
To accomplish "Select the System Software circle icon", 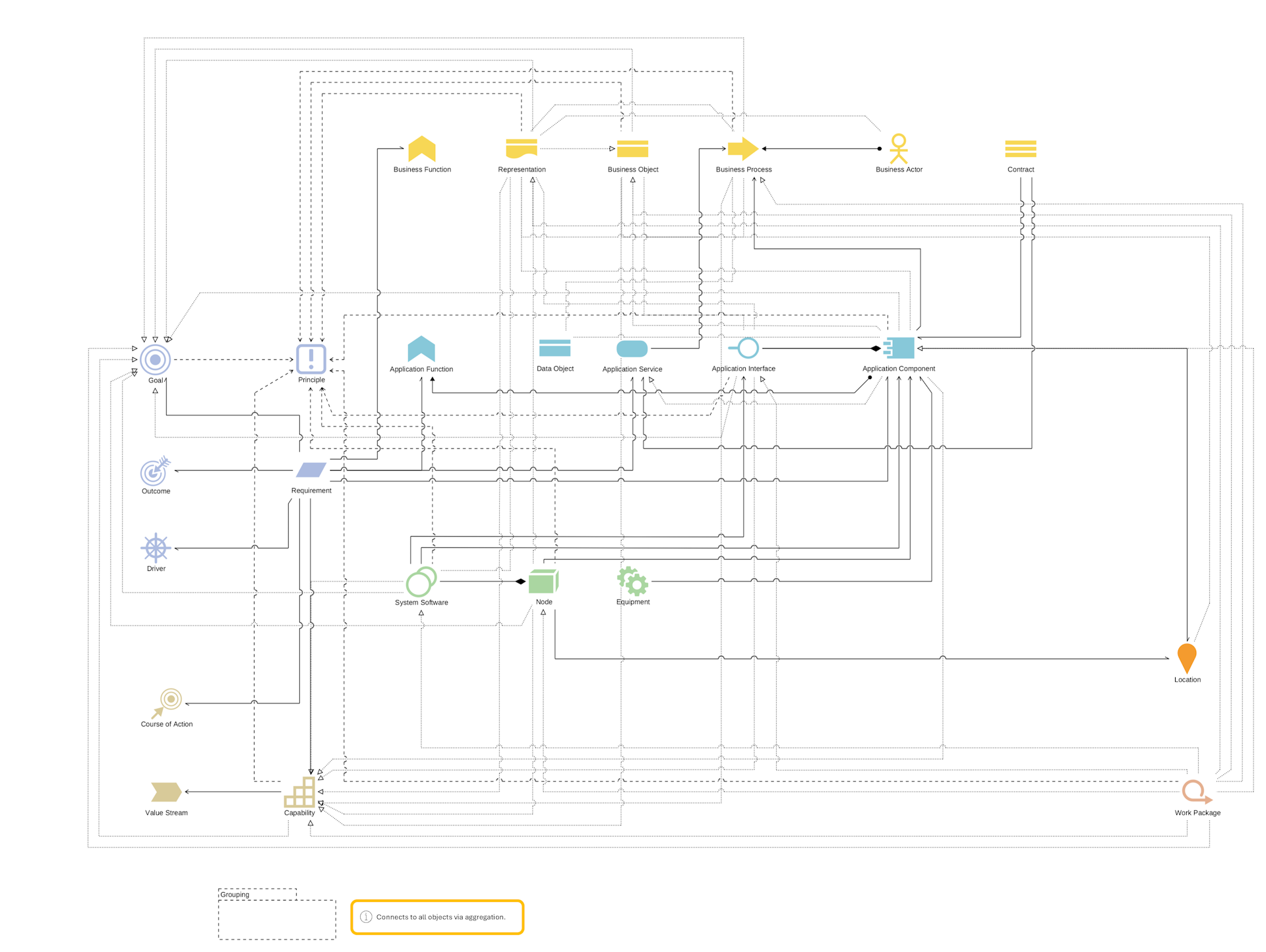I will (x=422, y=581).
